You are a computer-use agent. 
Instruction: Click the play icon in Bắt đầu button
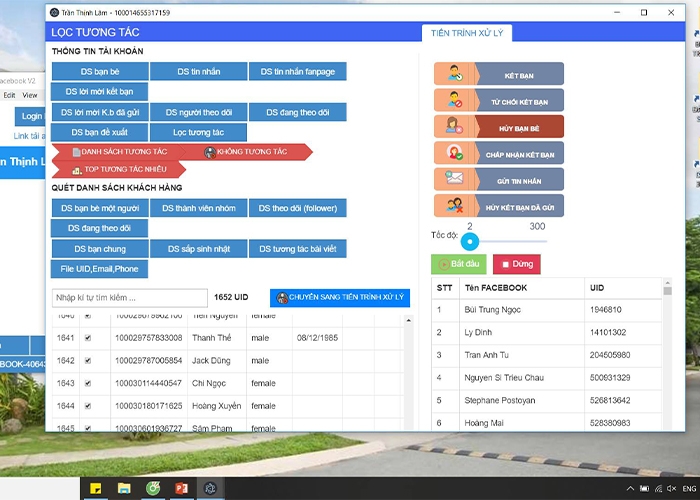pos(444,264)
